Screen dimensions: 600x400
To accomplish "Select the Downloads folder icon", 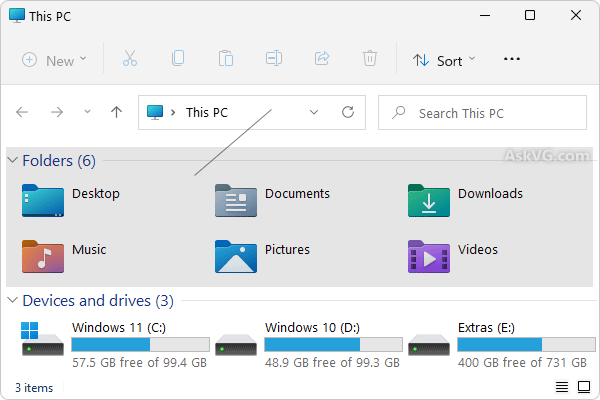I will pyautogui.click(x=429, y=201).
